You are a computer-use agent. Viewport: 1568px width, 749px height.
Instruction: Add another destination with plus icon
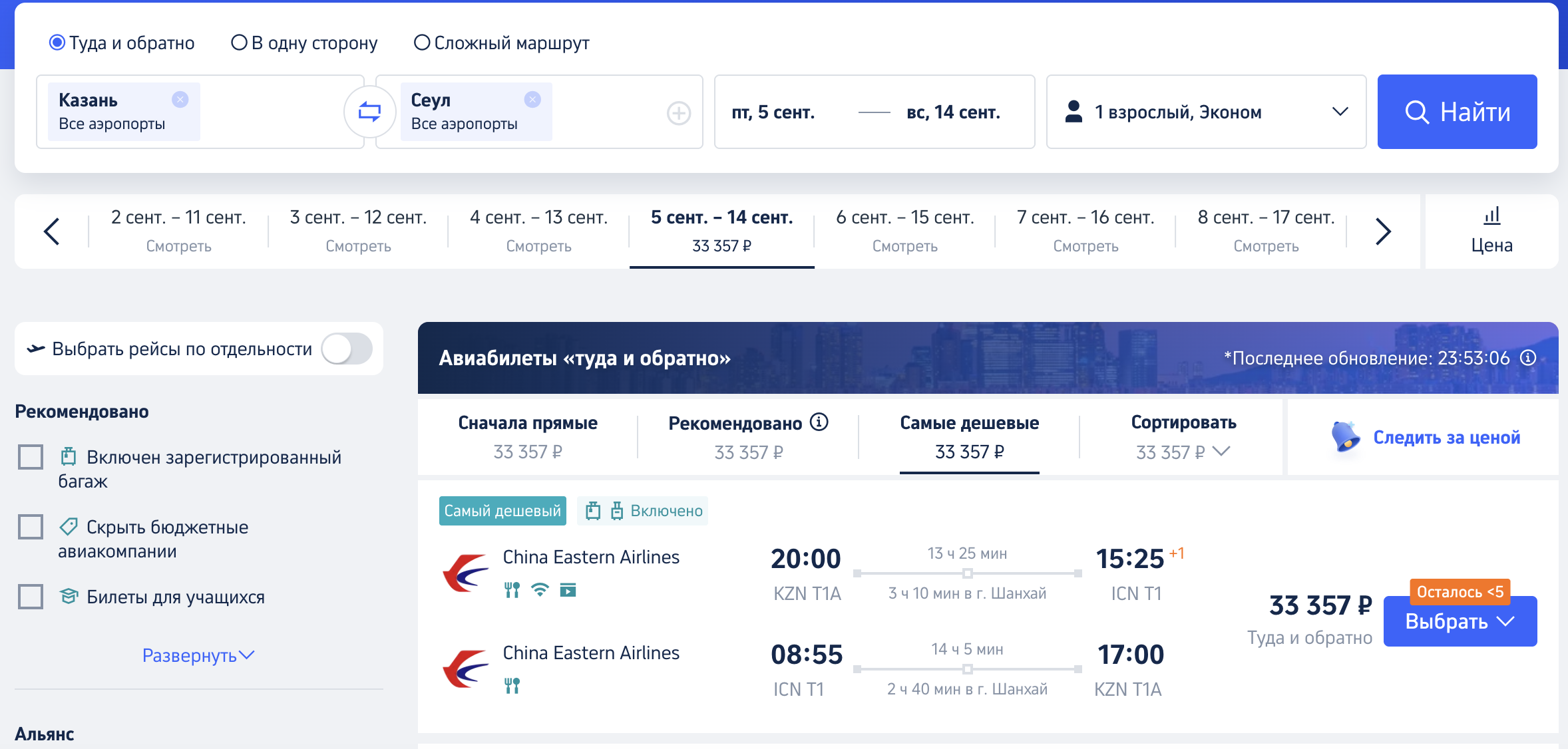pos(678,113)
